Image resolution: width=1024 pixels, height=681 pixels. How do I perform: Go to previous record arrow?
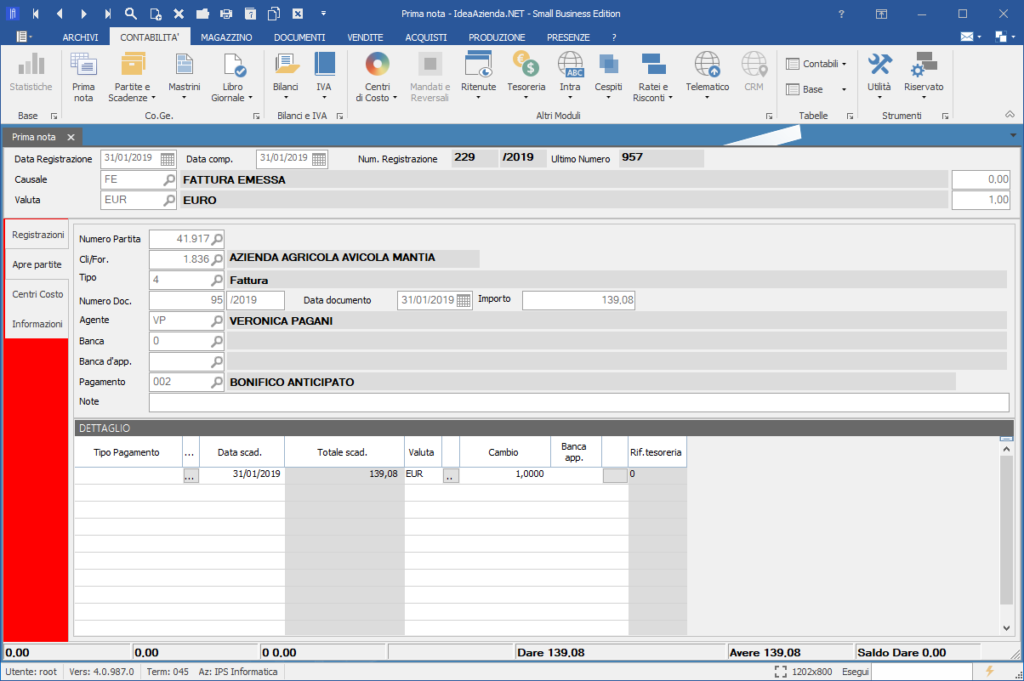pyautogui.click(x=59, y=14)
